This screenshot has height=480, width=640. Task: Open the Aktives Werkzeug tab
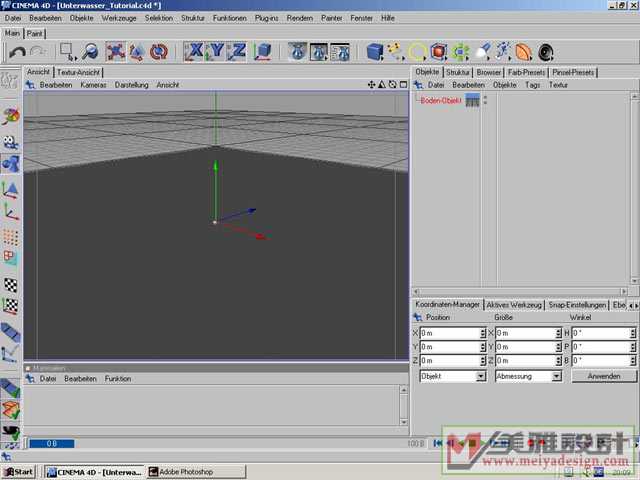tap(514, 305)
